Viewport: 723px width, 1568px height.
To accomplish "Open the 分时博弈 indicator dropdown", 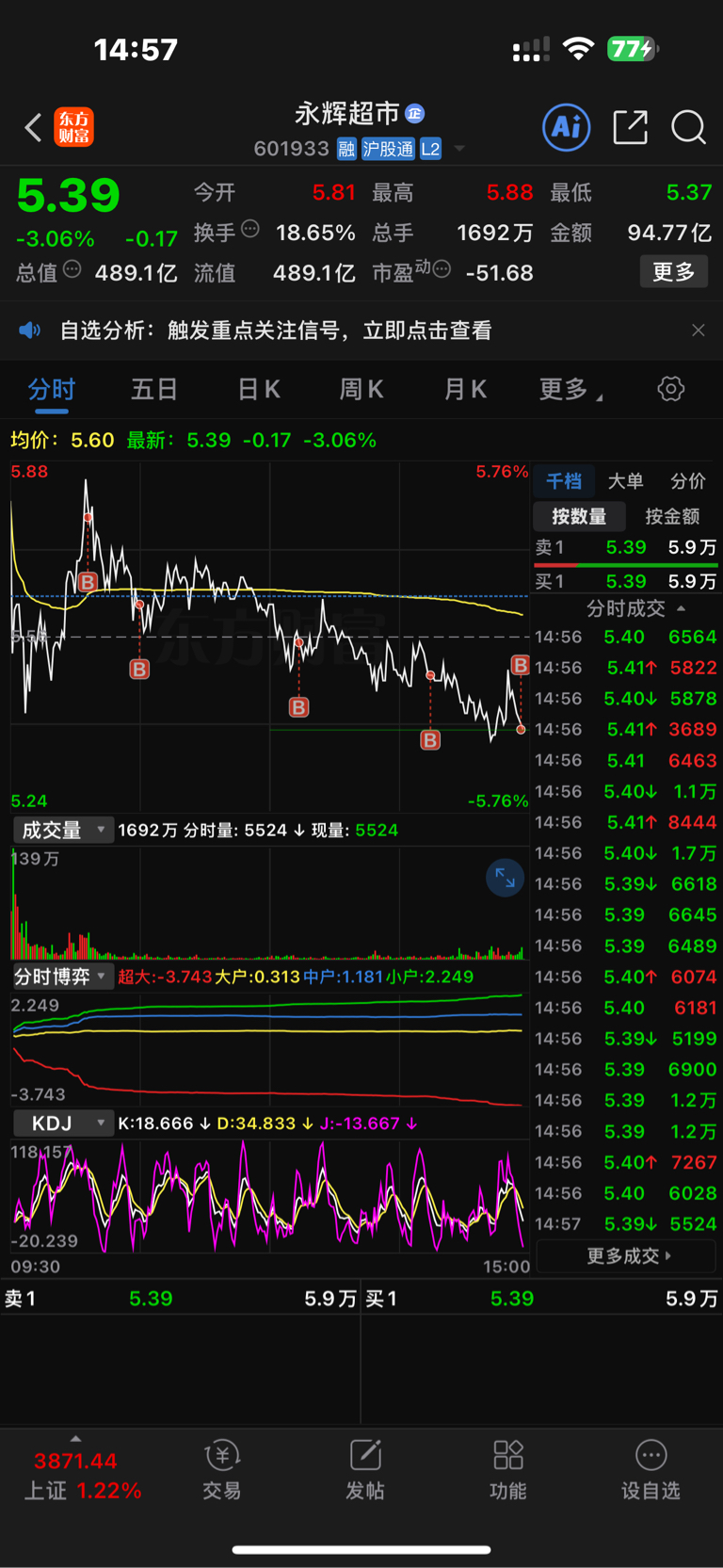I will click(63, 977).
